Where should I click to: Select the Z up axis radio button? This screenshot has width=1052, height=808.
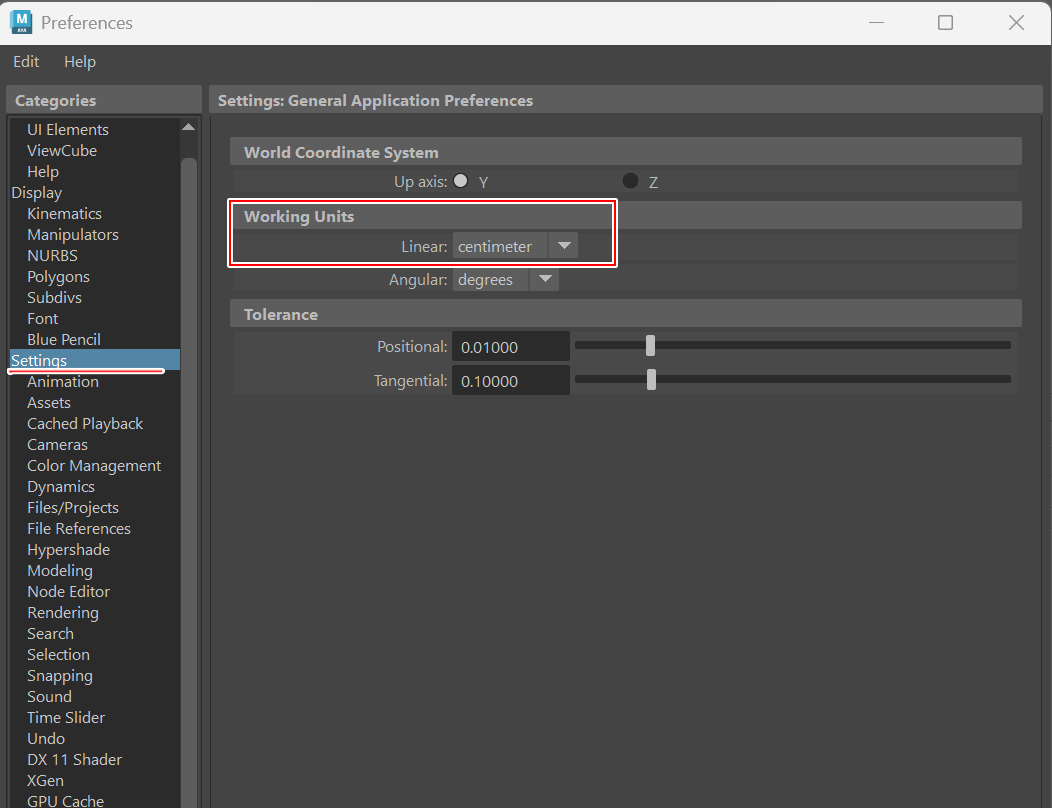[x=630, y=181]
